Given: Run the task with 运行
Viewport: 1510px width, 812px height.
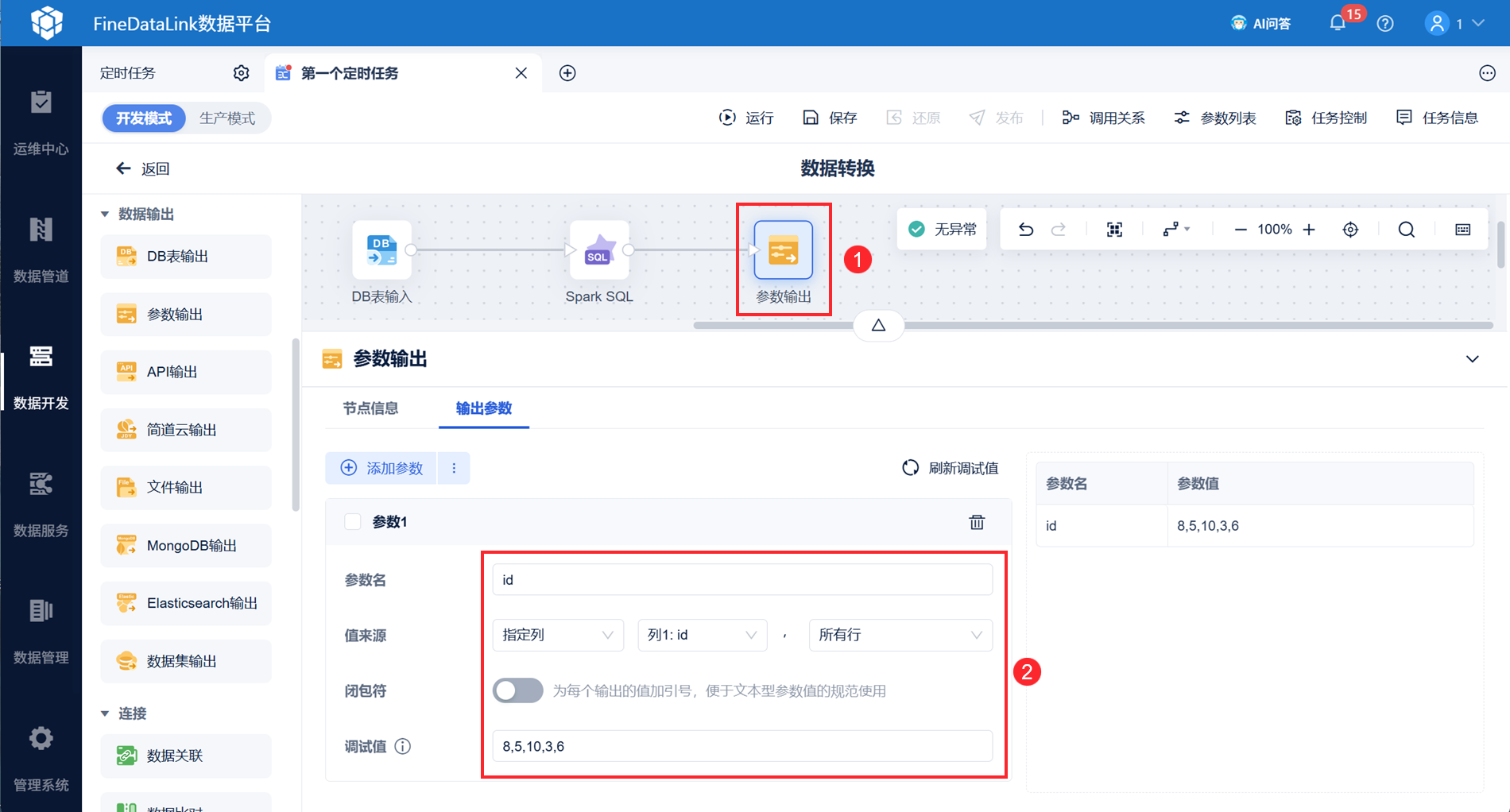Looking at the screenshot, I should pyautogui.click(x=746, y=118).
